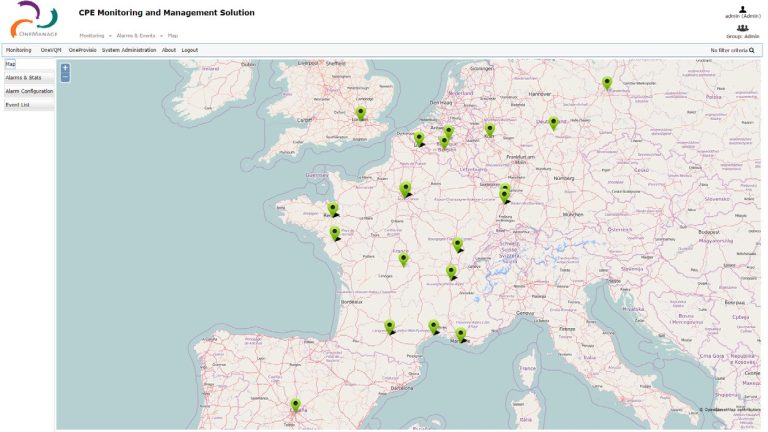Click the No filter criteria text
This screenshot has height=432, width=768.
[x=729, y=50]
